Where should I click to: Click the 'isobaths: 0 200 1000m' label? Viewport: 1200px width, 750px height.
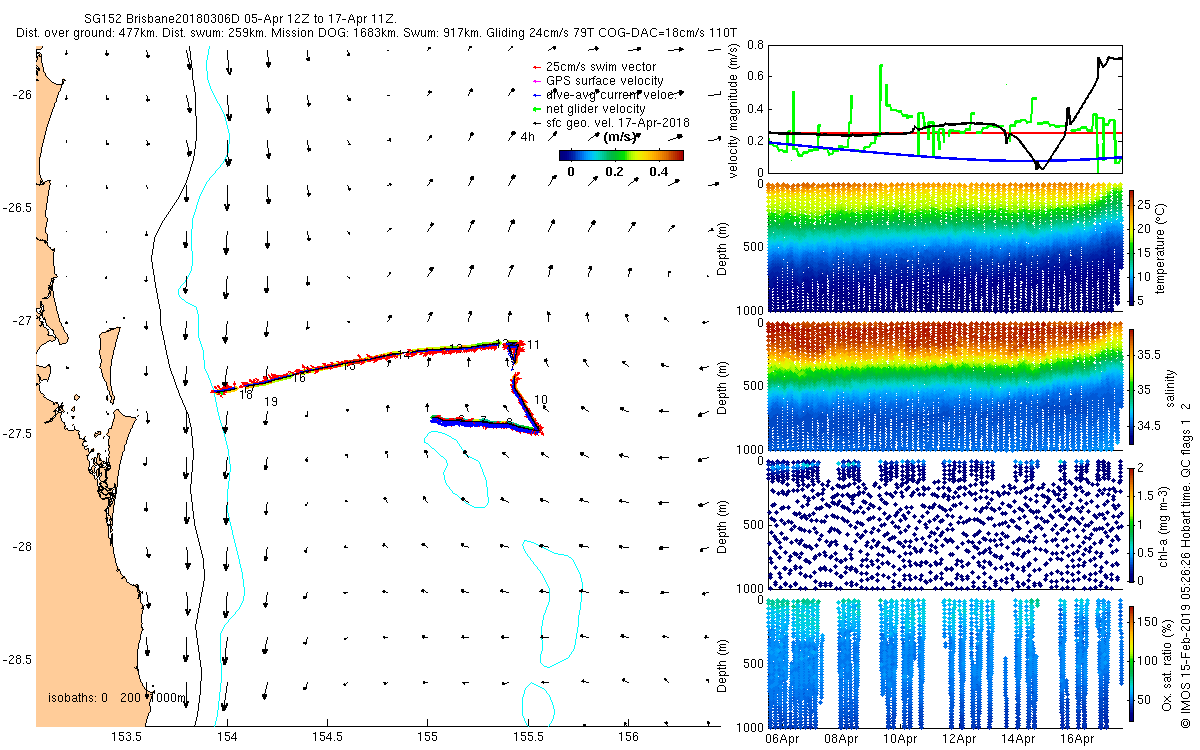tap(117, 698)
